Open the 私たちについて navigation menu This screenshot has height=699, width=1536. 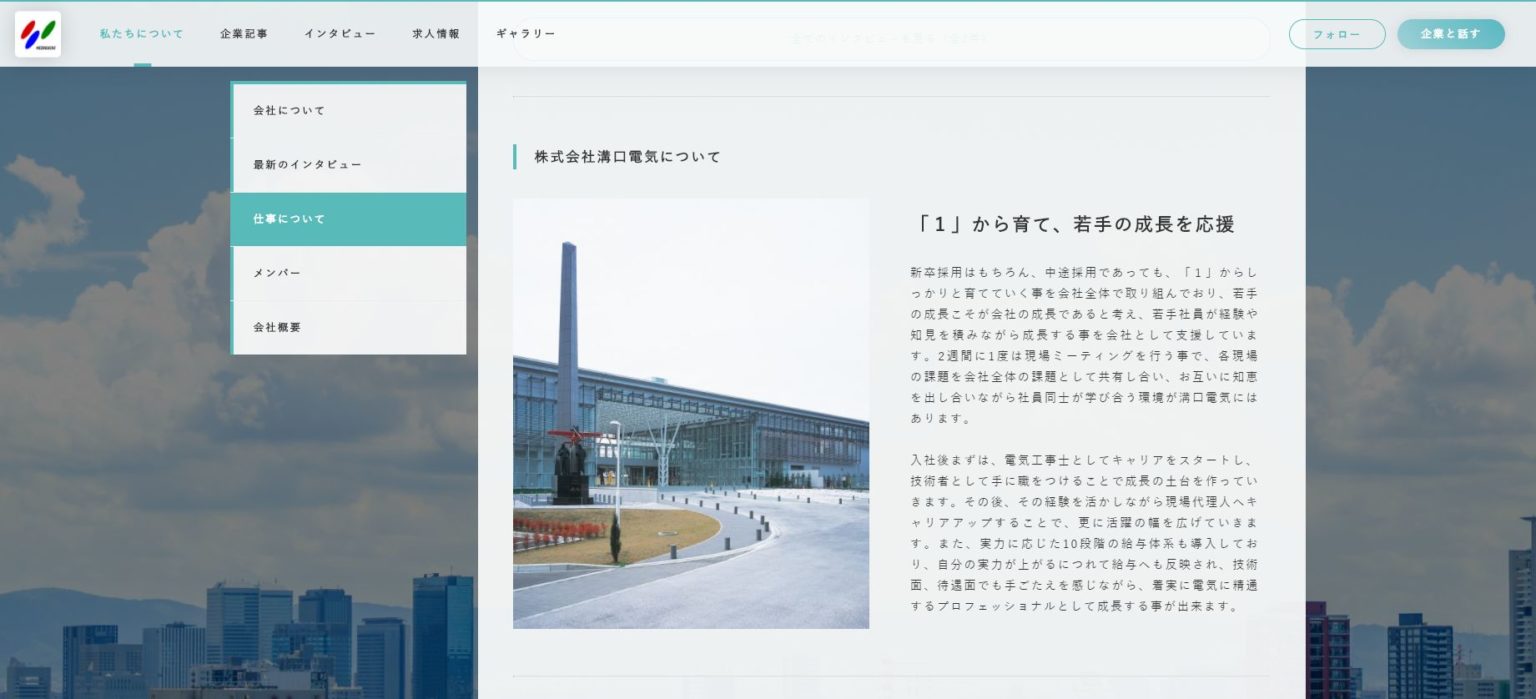coord(142,34)
